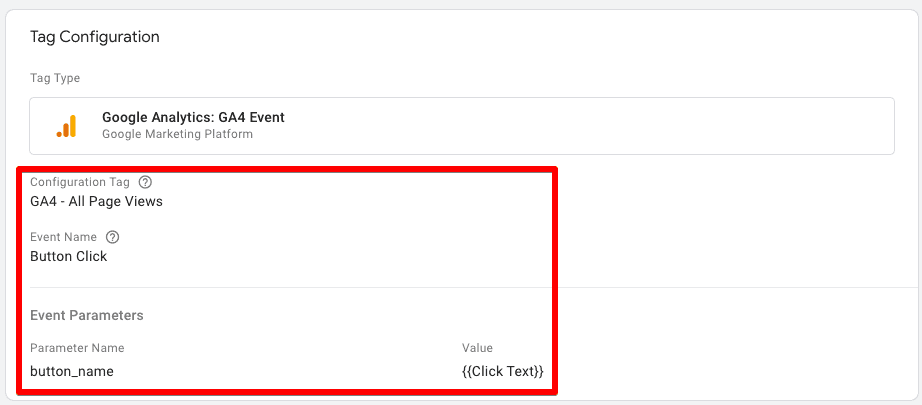Click empty area right of the tag type name

coord(588,126)
